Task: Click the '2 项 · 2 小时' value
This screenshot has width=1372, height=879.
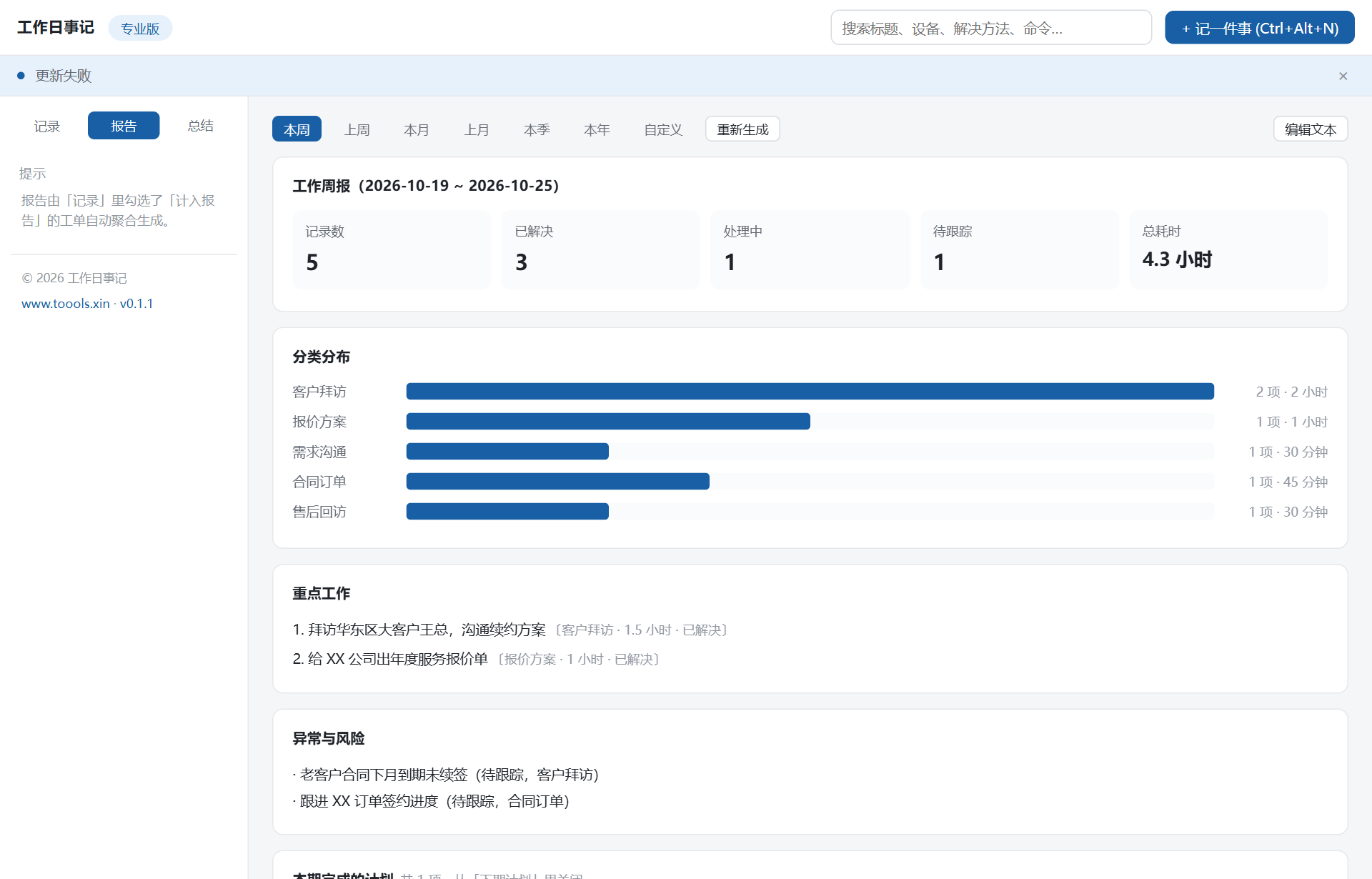Action: [x=1291, y=392]
